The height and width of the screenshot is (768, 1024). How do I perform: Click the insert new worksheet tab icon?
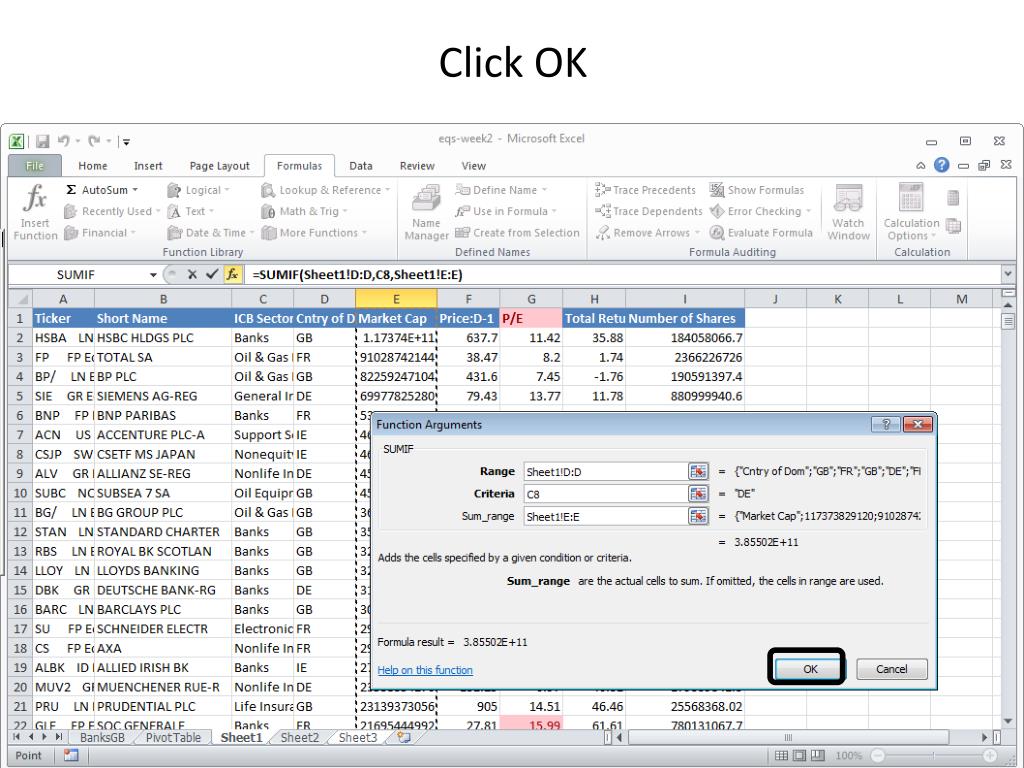click(x=404, y=737)
